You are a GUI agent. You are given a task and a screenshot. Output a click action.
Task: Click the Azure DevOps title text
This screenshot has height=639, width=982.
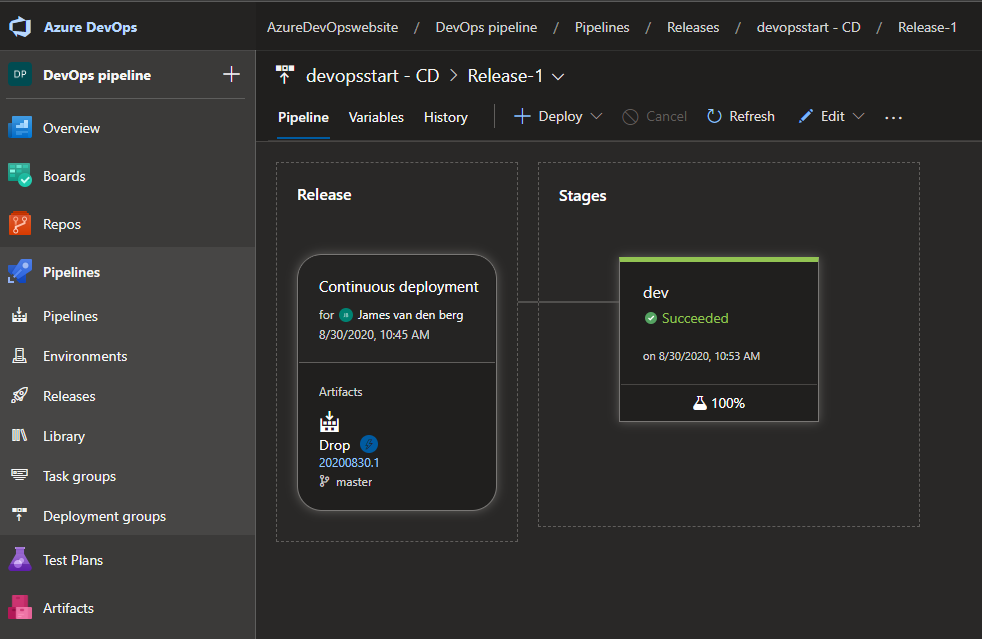coord(90,27)
